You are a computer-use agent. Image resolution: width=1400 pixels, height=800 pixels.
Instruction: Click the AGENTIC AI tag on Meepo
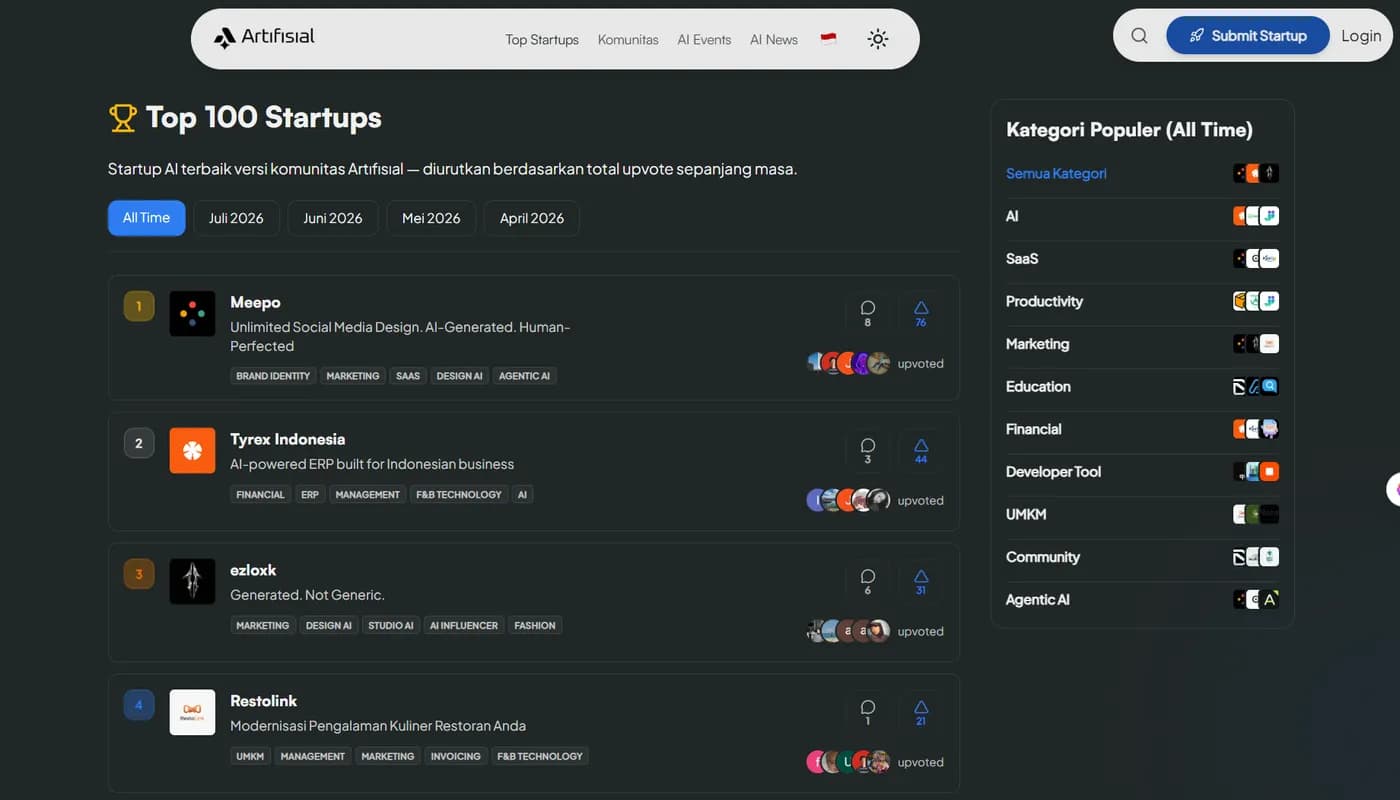click(525, 376)
